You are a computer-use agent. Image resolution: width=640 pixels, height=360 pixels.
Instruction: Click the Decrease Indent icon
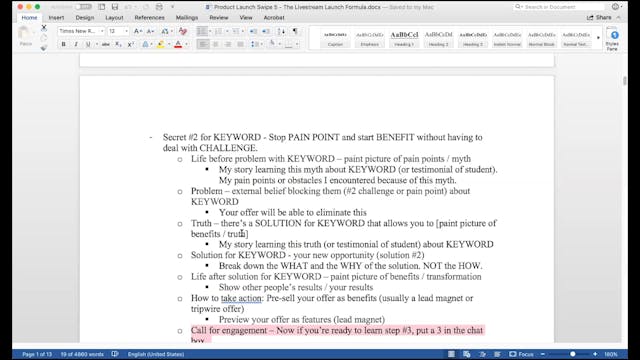pos(253,31)
